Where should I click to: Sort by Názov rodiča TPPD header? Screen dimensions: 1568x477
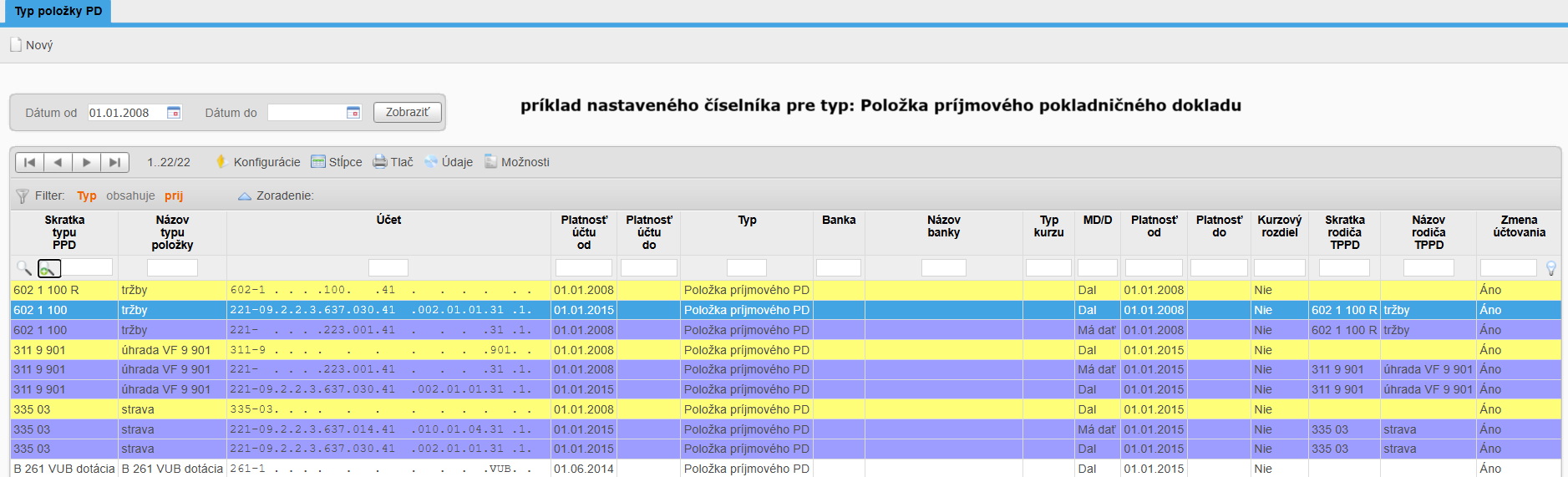1428,232
